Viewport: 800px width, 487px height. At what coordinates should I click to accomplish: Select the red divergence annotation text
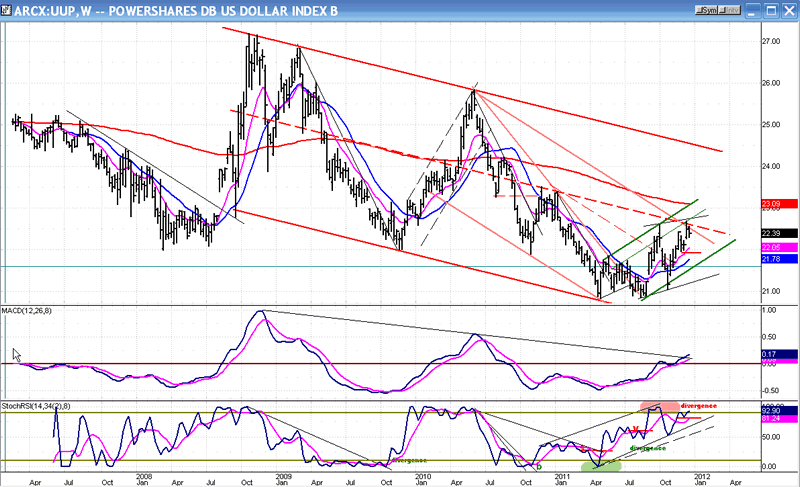coord(700,407)
